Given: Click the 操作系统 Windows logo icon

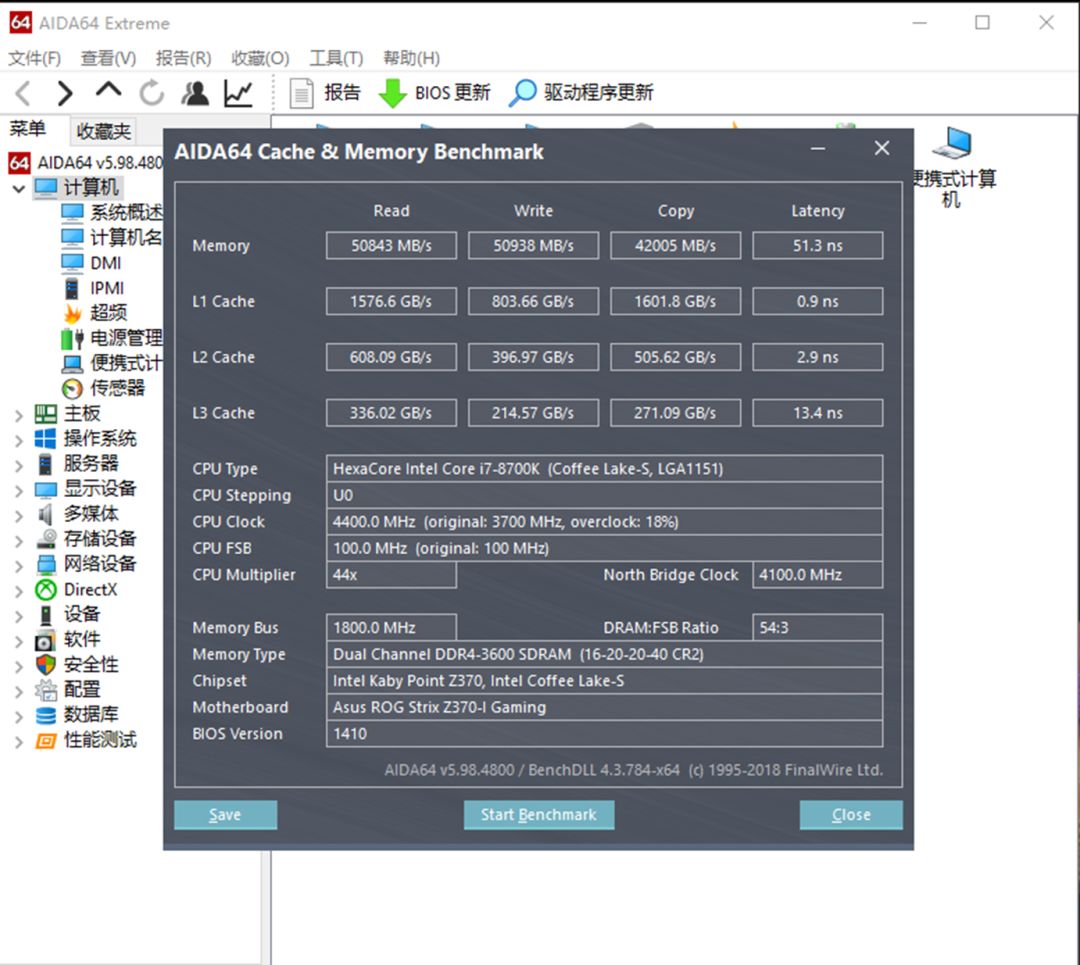Looking at the screenshot, I should (x=45, y=439).
